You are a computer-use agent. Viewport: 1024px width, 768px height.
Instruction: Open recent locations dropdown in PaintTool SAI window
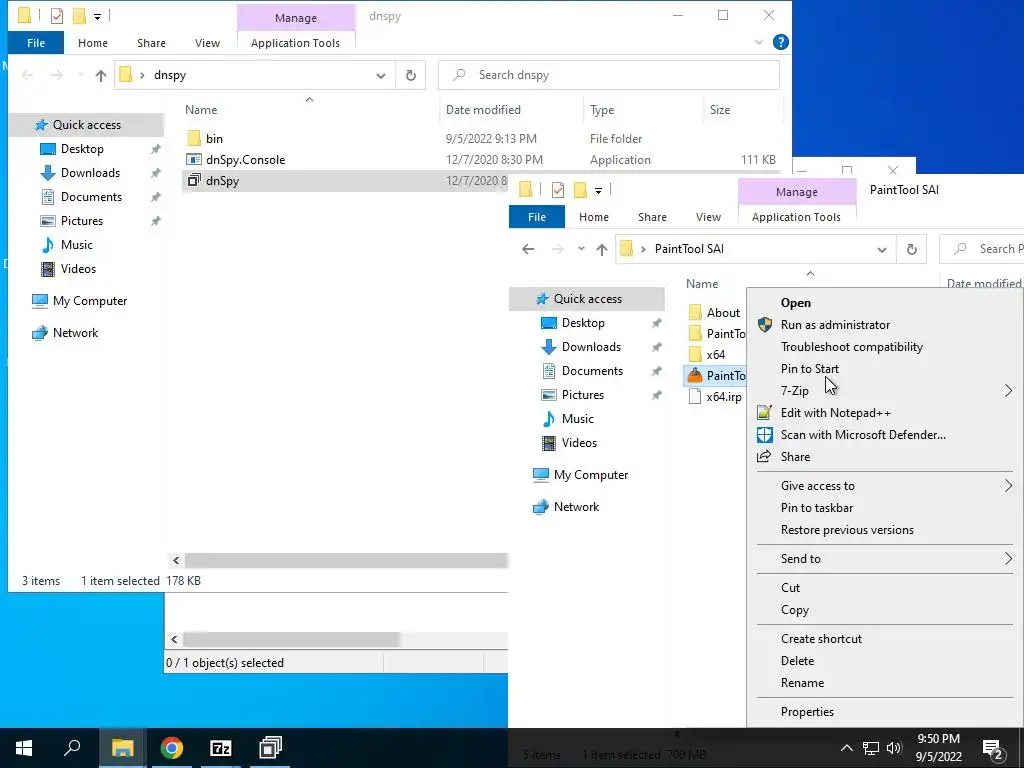[x=581, y=249]
